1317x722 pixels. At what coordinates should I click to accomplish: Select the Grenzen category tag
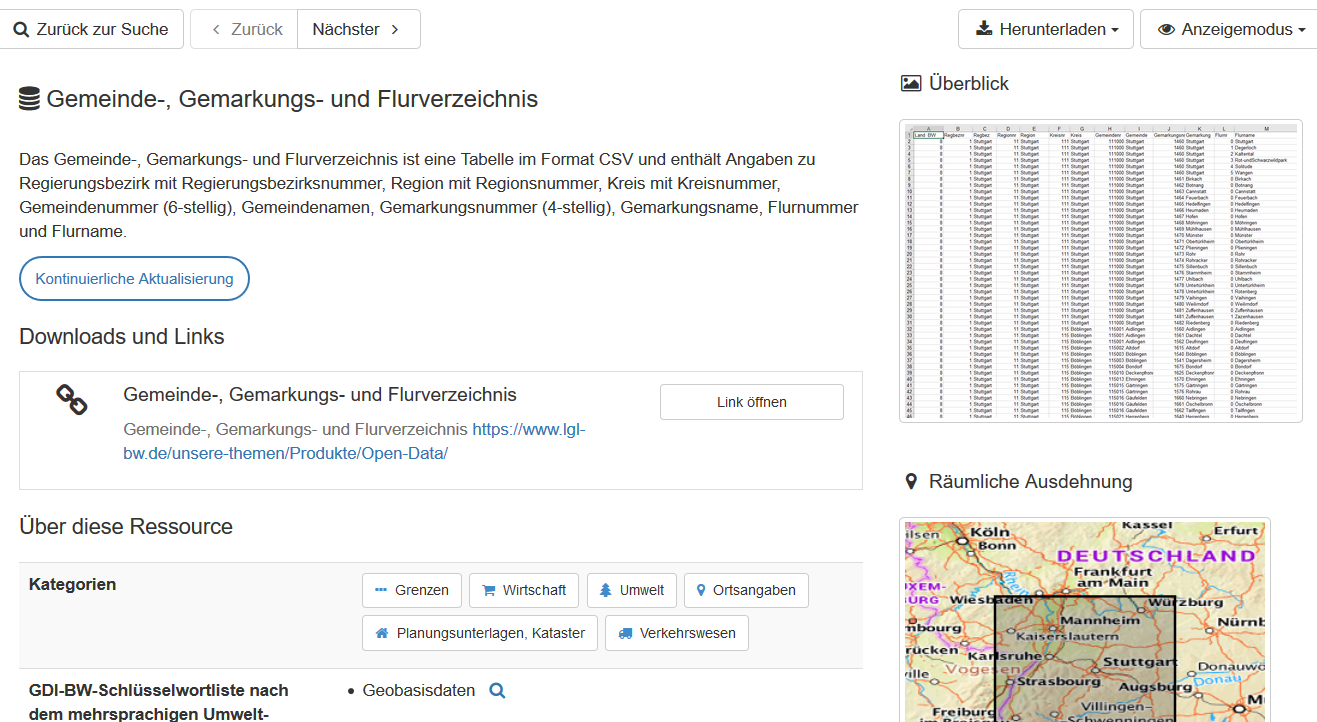pos(412,590)
